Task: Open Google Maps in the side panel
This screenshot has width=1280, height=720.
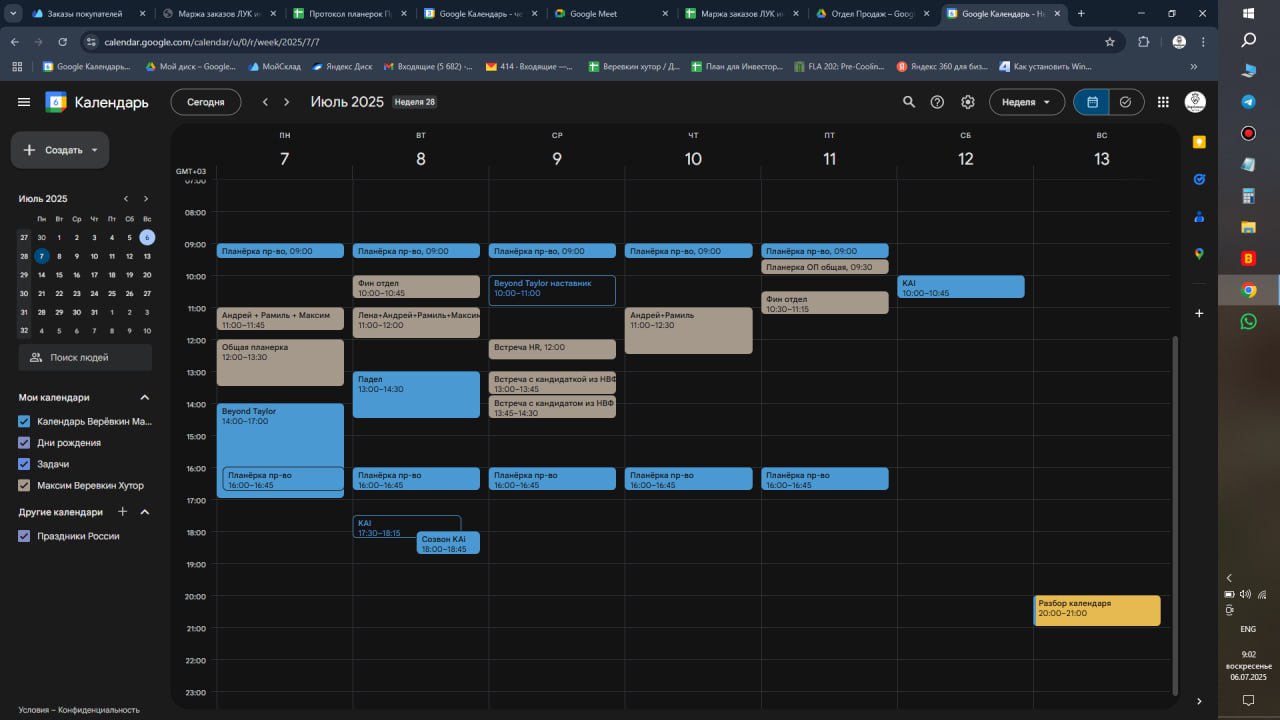Action: pyautogui.click(x=1199, y=254)
